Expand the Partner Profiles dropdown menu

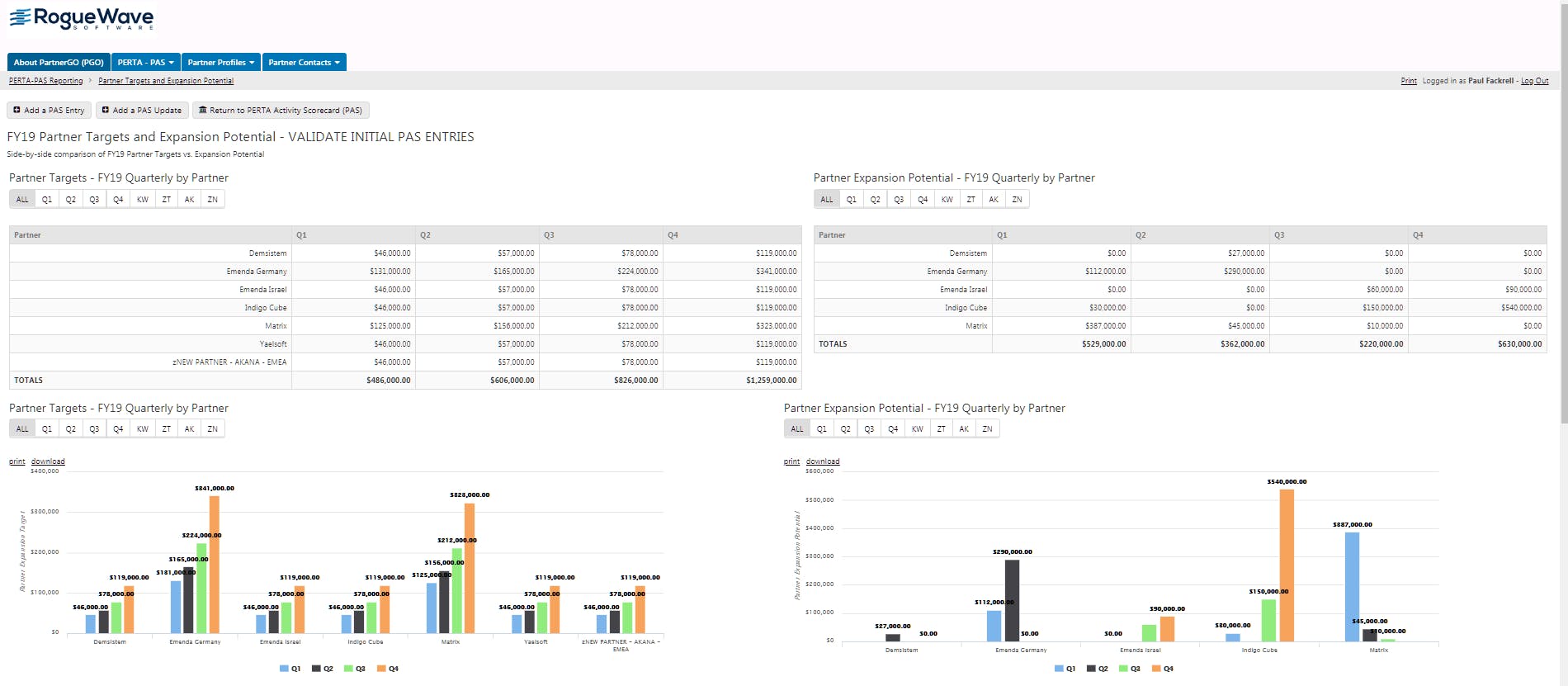click(x=220, y=62)
